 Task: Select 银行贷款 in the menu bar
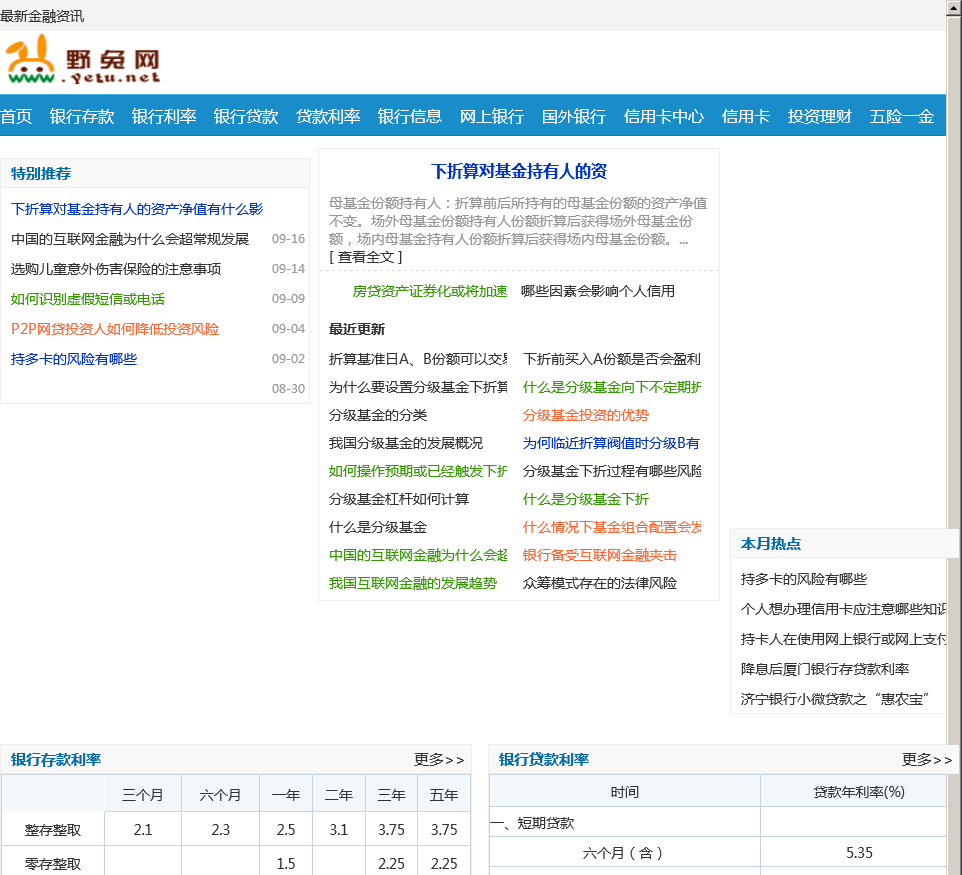pyautogui.click(x=246, y=116)
